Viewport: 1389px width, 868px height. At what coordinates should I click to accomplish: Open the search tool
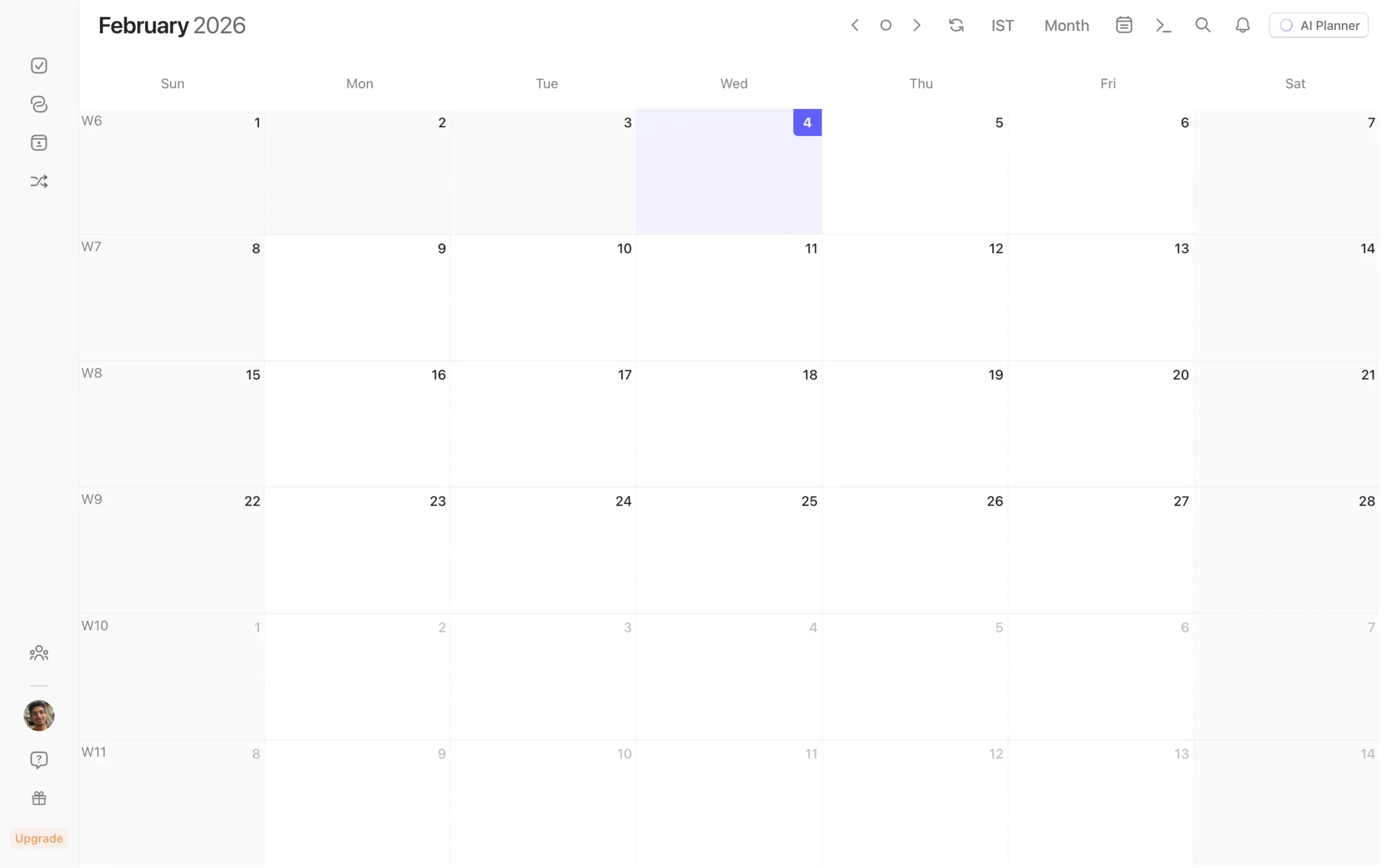pos(1202,25)
